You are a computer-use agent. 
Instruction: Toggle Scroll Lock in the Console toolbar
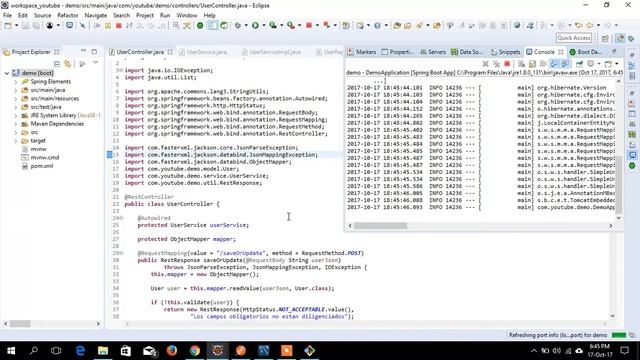[x=532, y=64]
